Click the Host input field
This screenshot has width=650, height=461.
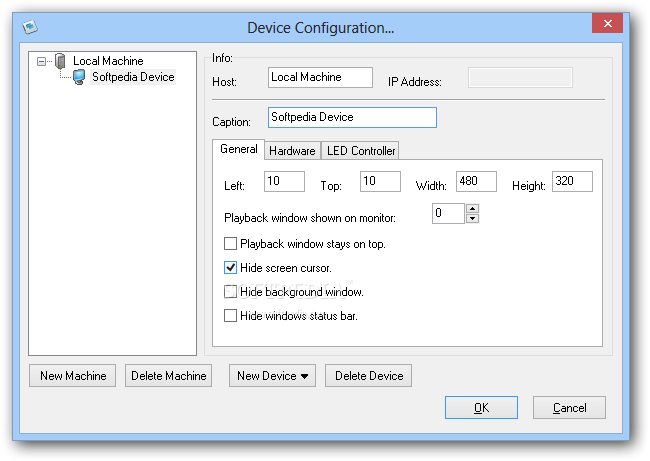(x=320, y=78)
